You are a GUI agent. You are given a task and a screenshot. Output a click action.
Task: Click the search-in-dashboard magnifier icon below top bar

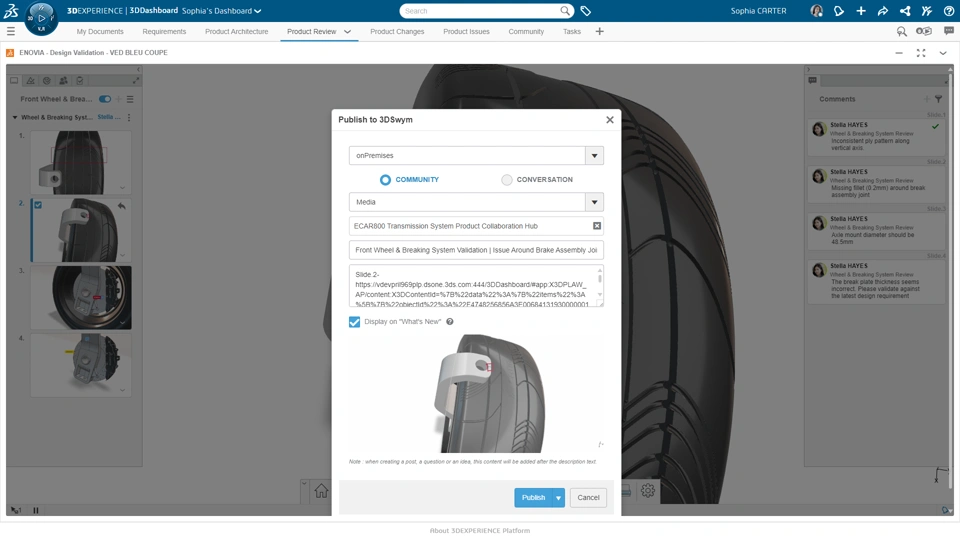902,31
